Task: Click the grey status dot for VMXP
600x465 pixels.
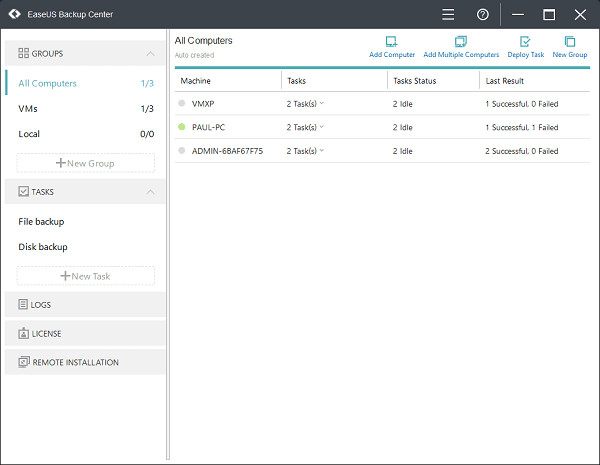Action: pyautogui.click(x=182, y=103)
